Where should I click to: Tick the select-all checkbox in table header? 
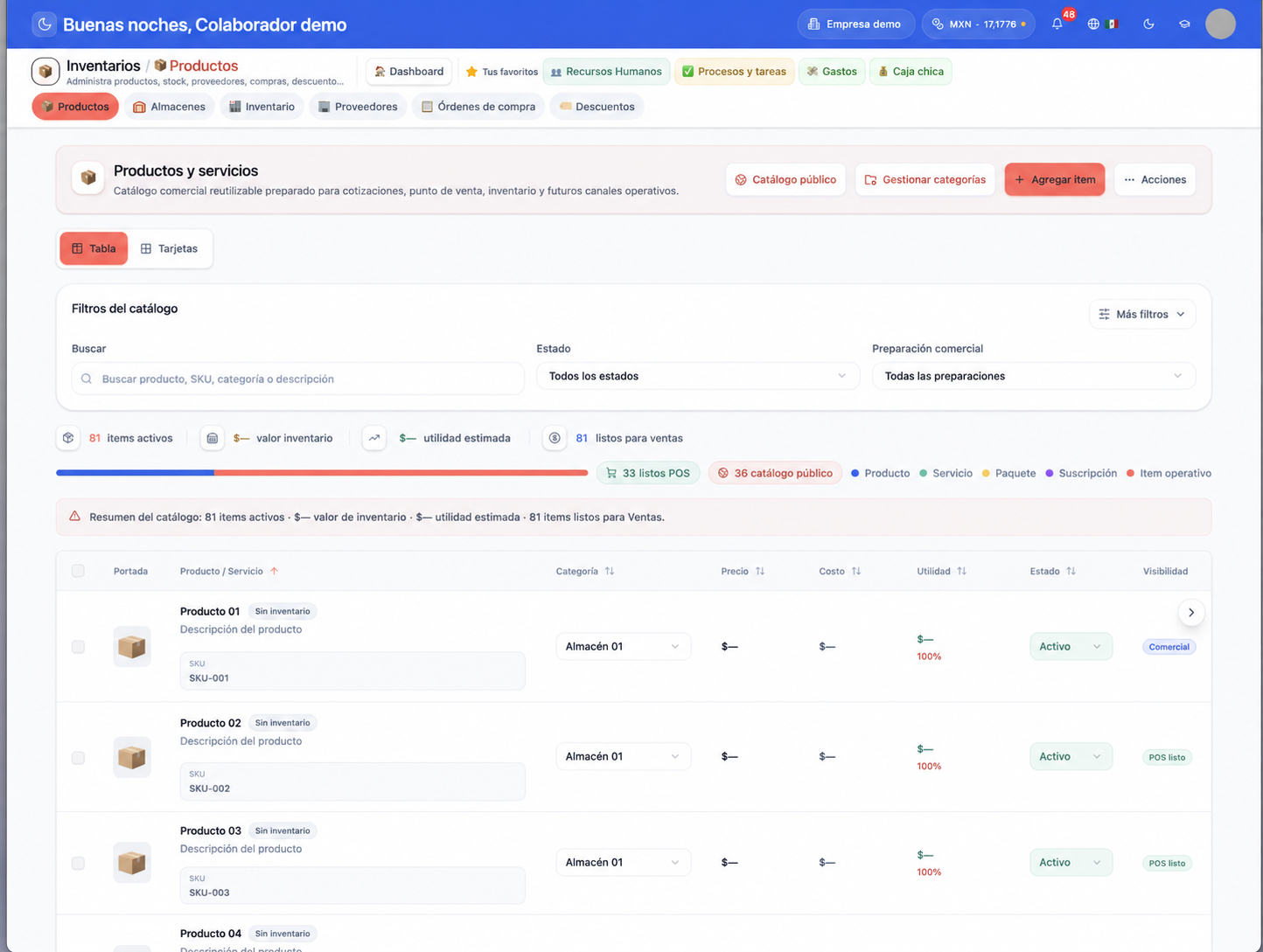(78, 571)
